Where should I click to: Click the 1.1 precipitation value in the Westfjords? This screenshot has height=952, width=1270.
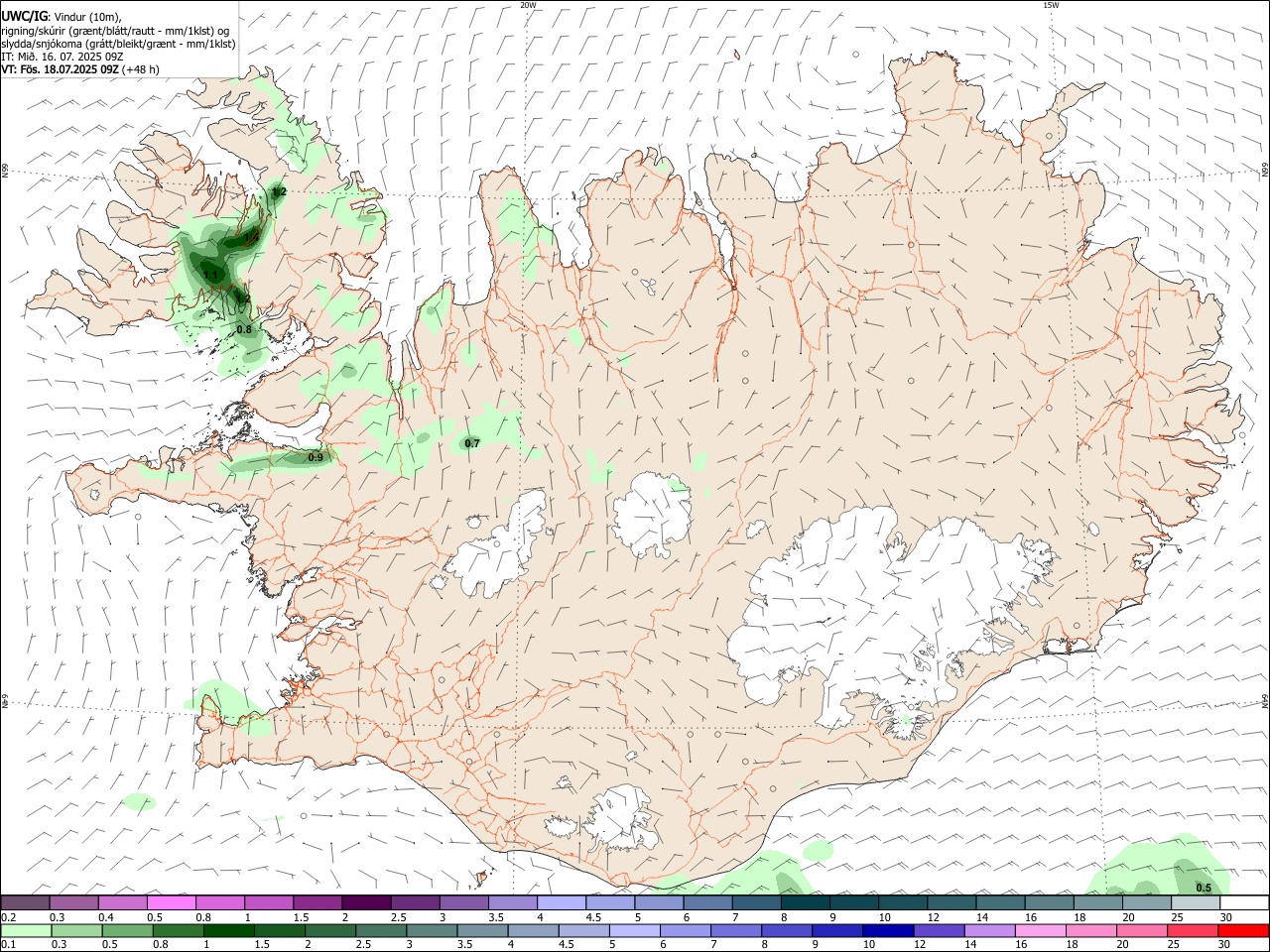pyautogui.click(x=210, y=275)
